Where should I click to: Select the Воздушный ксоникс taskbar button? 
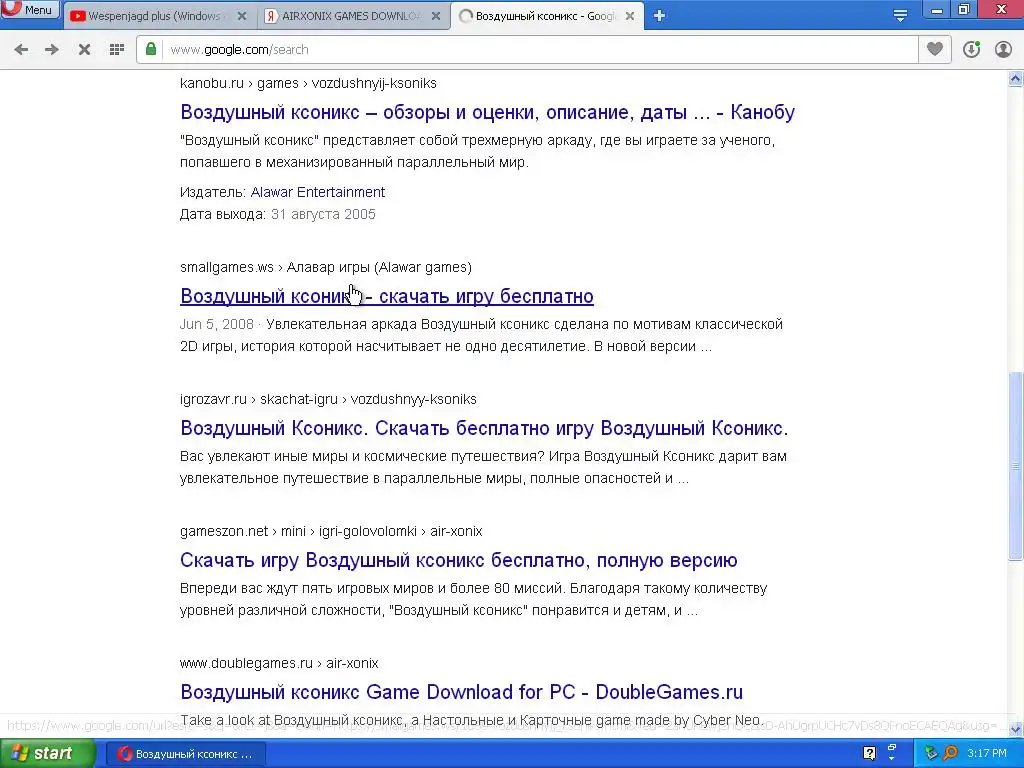pos(185,754)
